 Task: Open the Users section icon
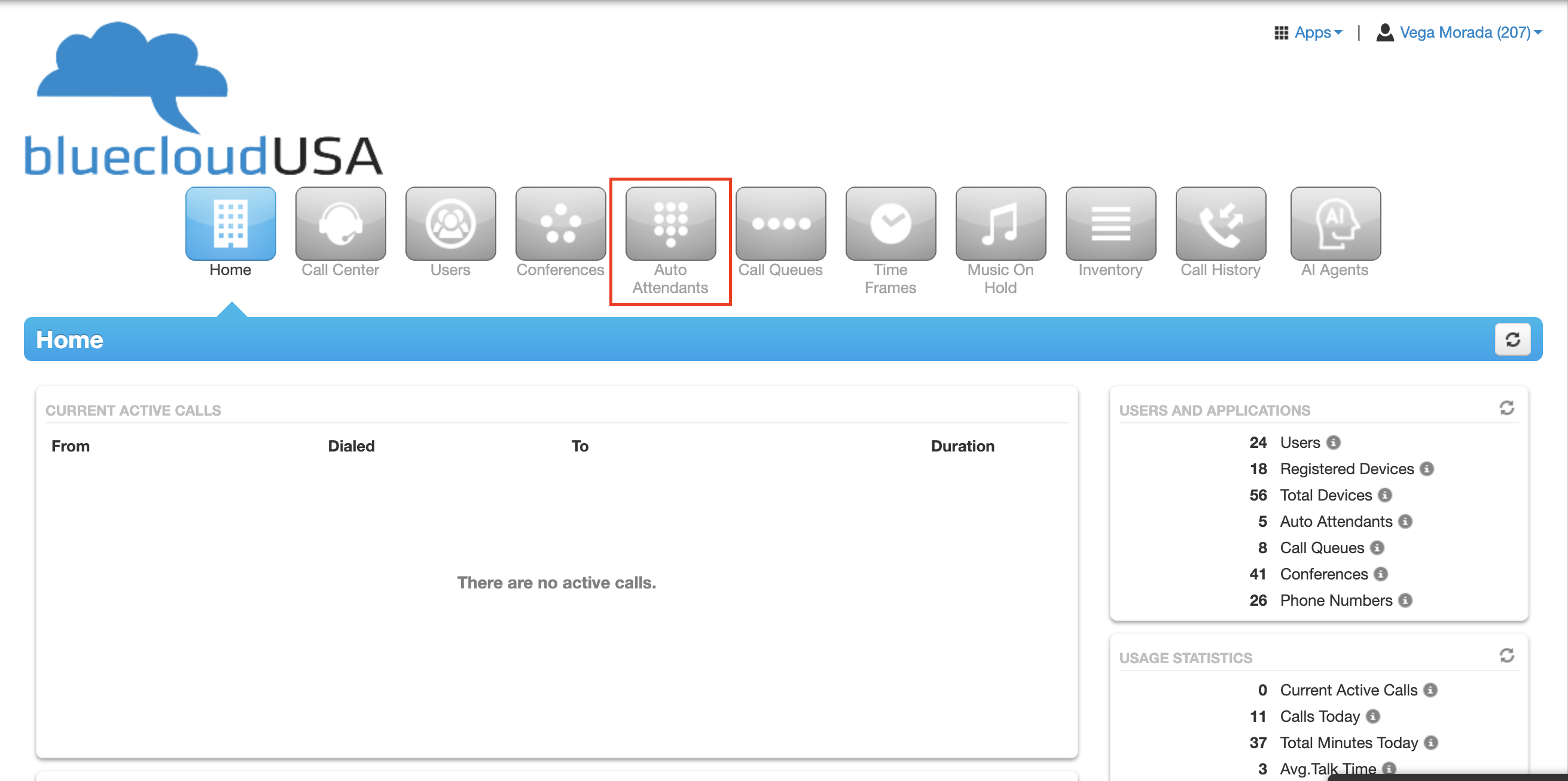pos(450,224)
